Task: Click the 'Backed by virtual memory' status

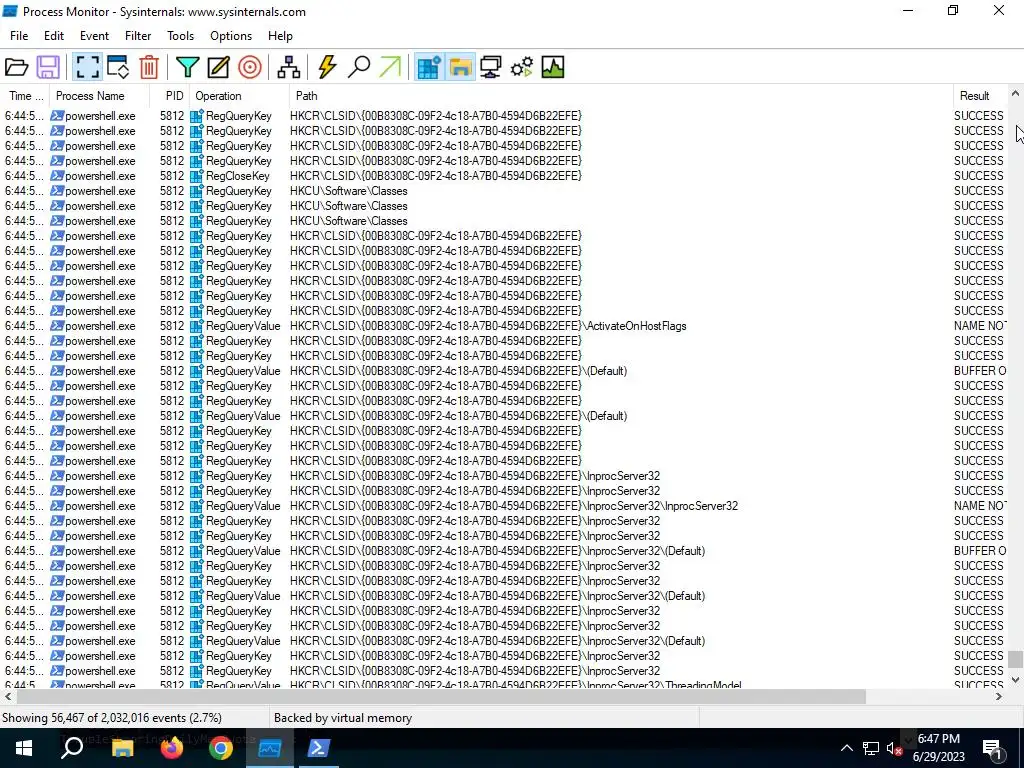Action: 343,718
